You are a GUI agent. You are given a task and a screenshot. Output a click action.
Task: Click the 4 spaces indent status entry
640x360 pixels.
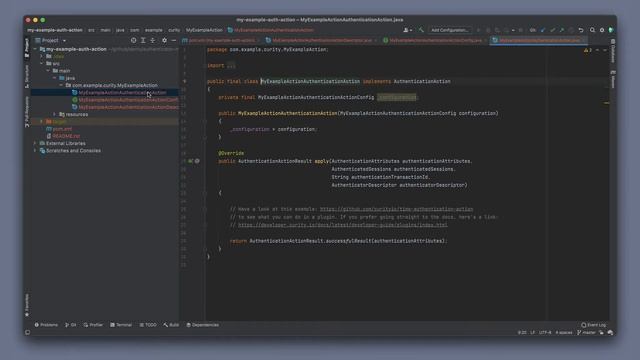[564, 332]
